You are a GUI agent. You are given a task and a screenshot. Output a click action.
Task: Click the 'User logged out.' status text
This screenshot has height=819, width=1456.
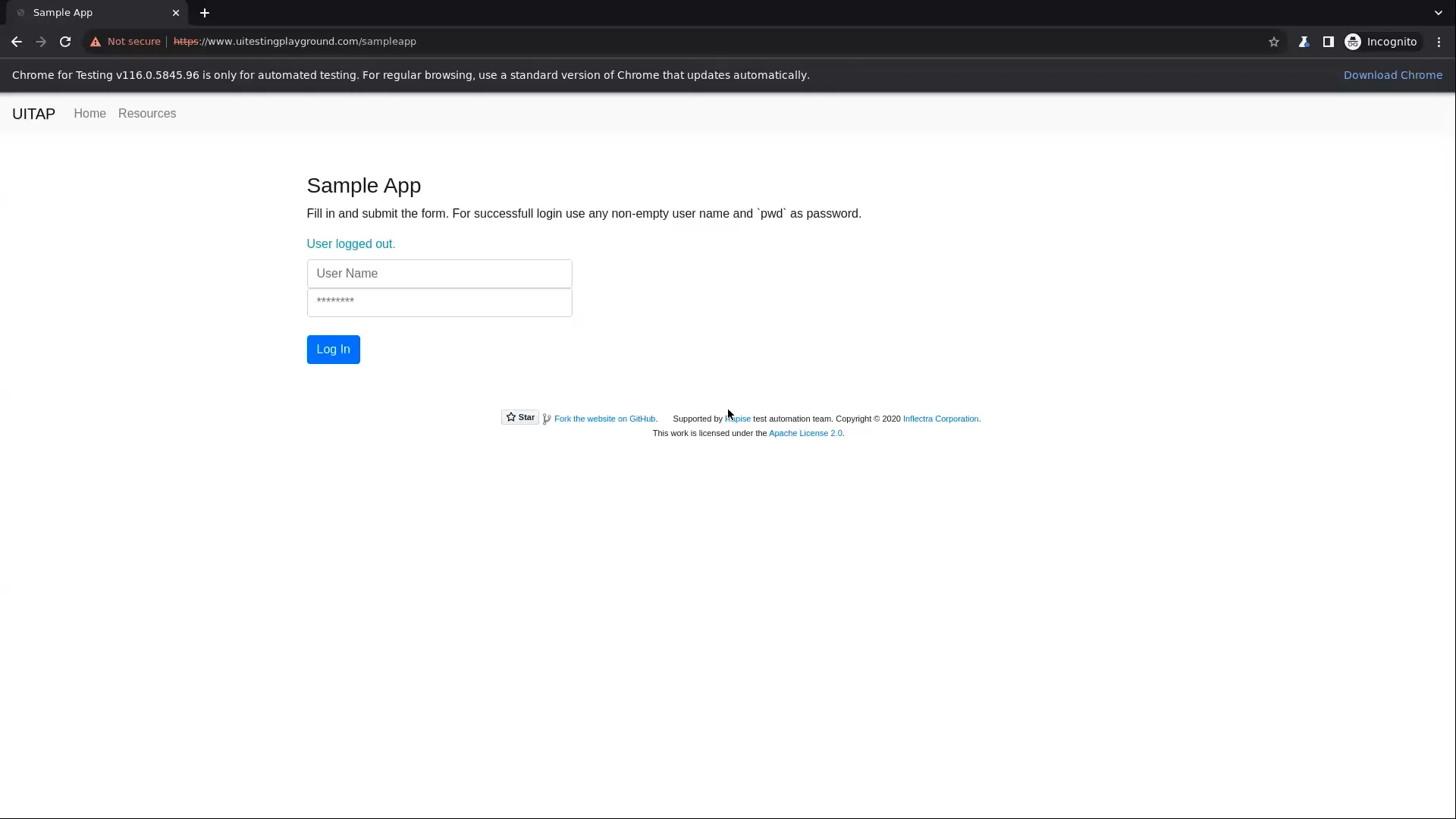pos(351,244)
